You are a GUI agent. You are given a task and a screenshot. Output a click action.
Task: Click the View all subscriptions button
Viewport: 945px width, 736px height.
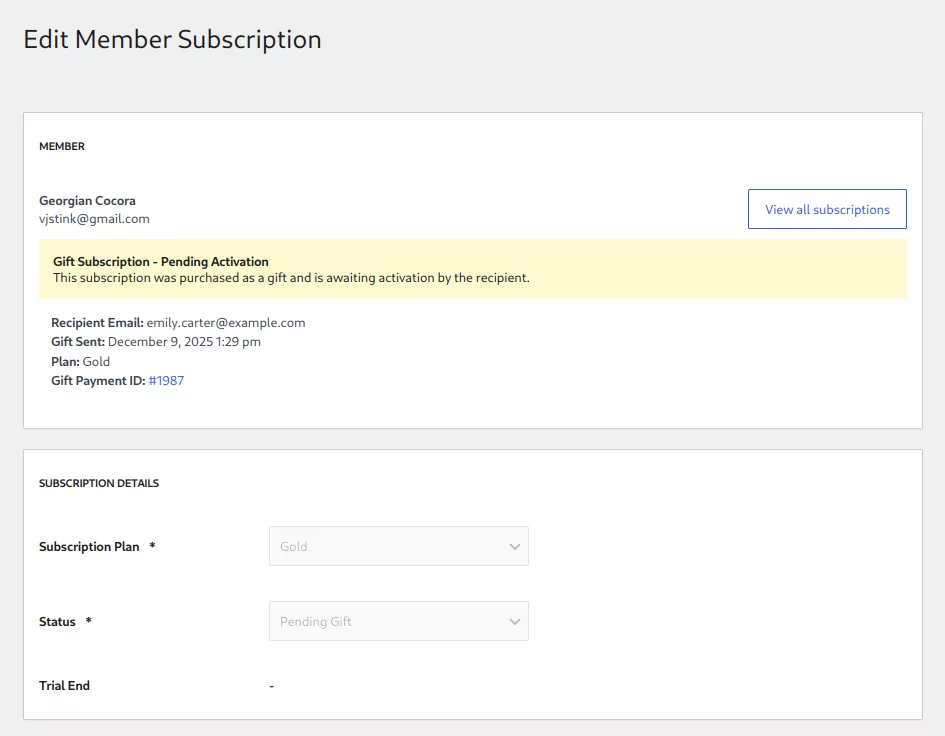coord(827,209)
